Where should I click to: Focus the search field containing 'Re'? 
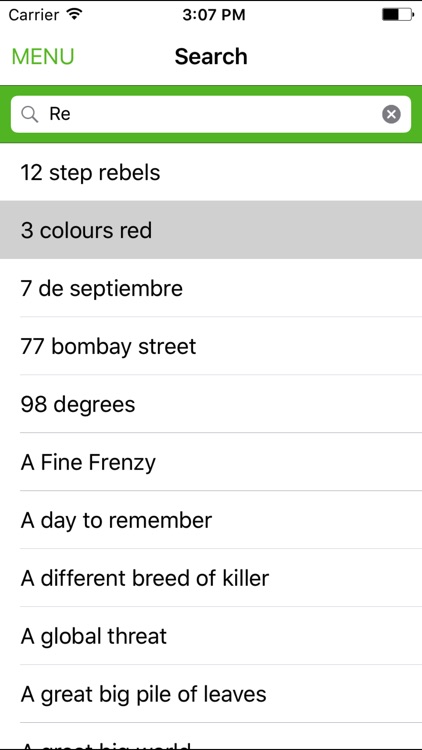click(x=211, y=114)
